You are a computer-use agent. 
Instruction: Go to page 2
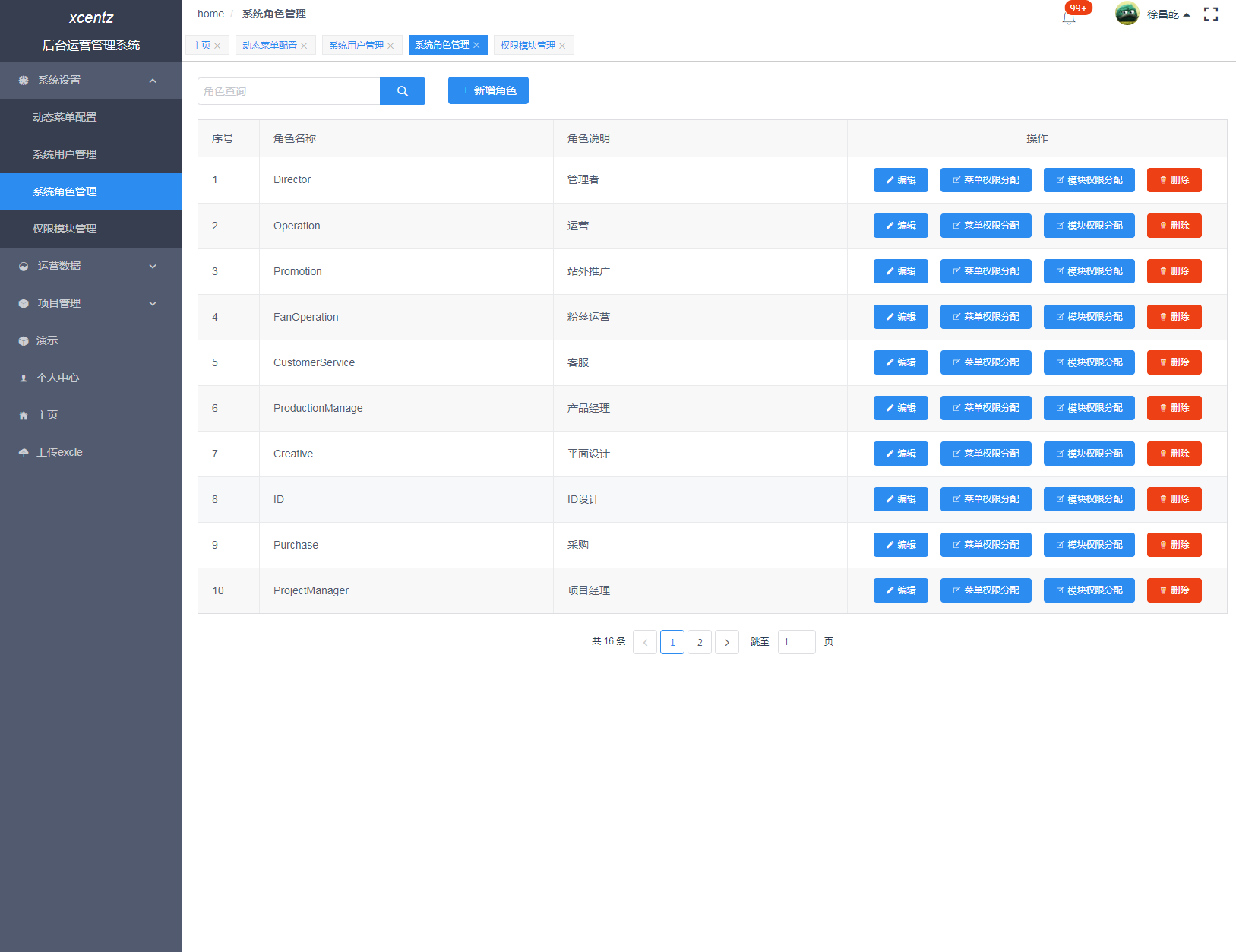700,642
